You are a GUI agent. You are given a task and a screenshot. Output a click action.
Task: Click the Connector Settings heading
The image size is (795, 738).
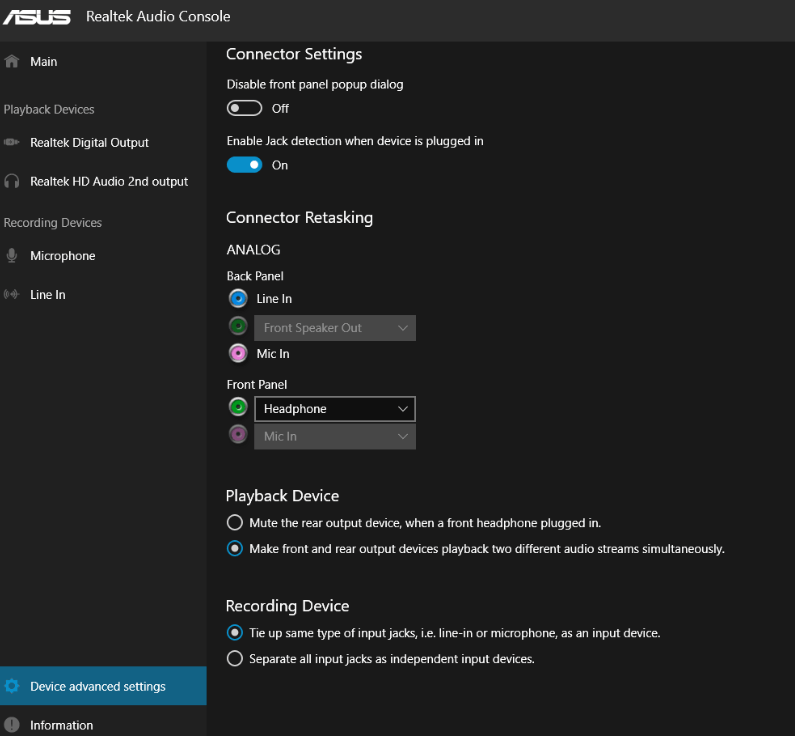(x=294, y=54)
